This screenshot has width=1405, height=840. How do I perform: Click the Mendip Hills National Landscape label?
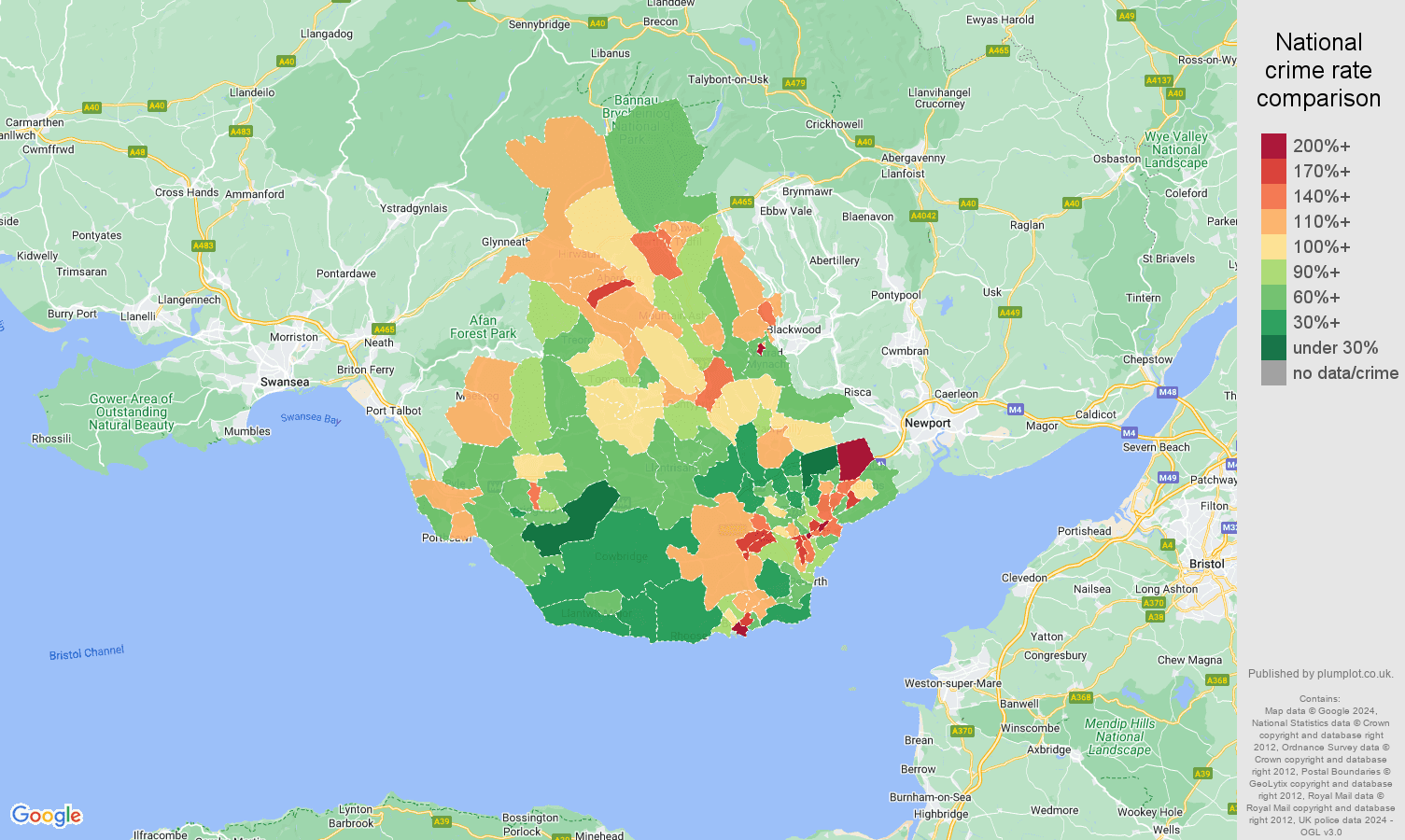click(1119, 736)
